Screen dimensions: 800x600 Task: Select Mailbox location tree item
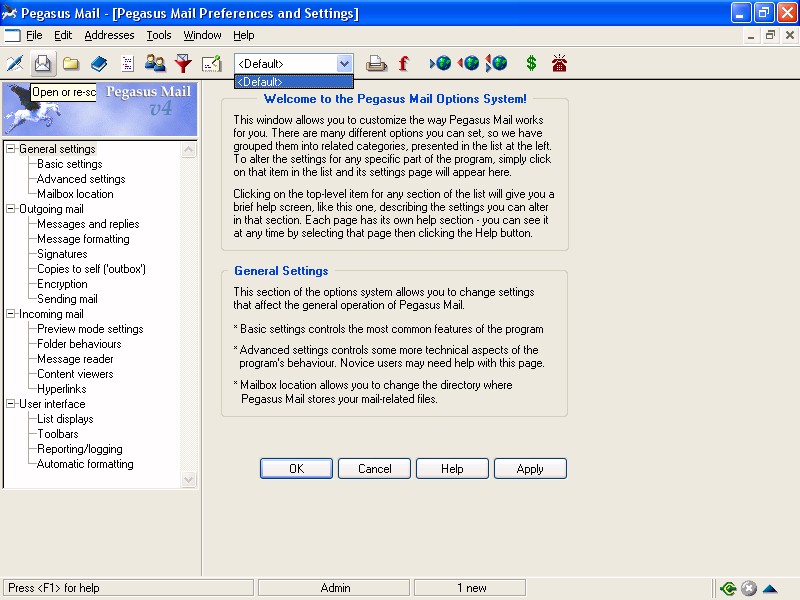click(x=76, y=194)
